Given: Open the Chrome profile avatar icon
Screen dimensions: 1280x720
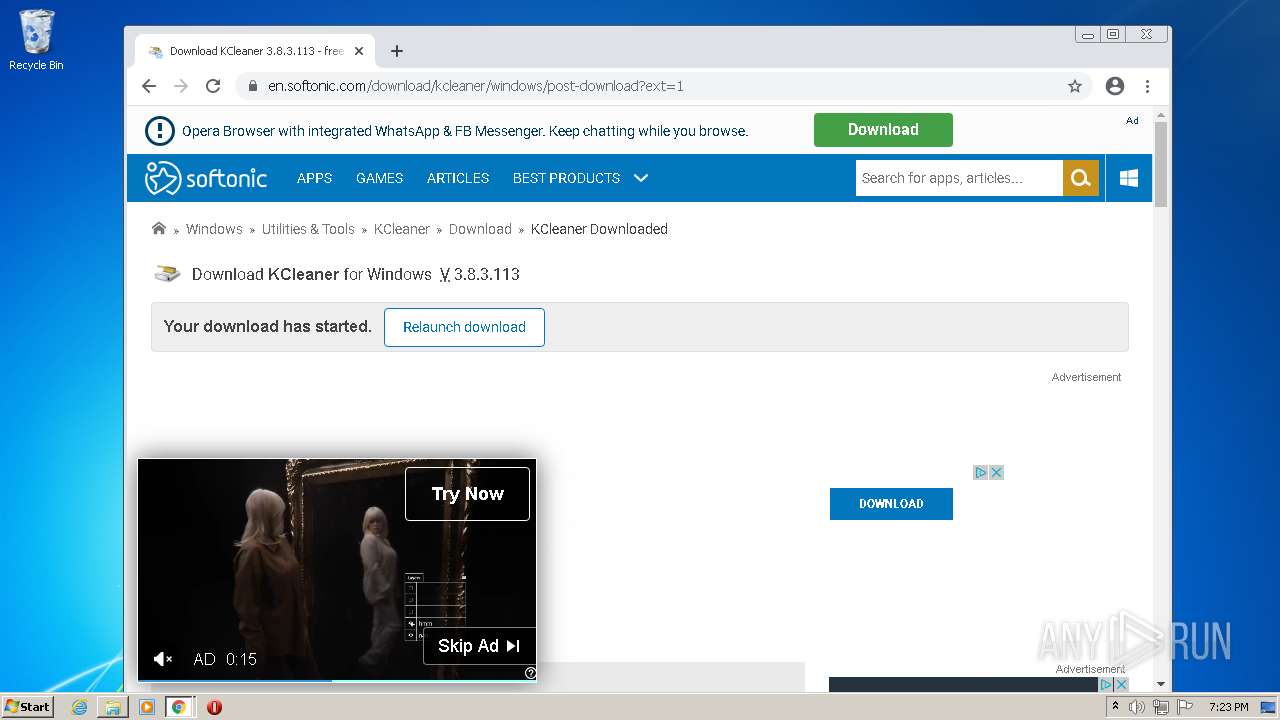Looking at the screenshot, I should (x=1115, y=86).
